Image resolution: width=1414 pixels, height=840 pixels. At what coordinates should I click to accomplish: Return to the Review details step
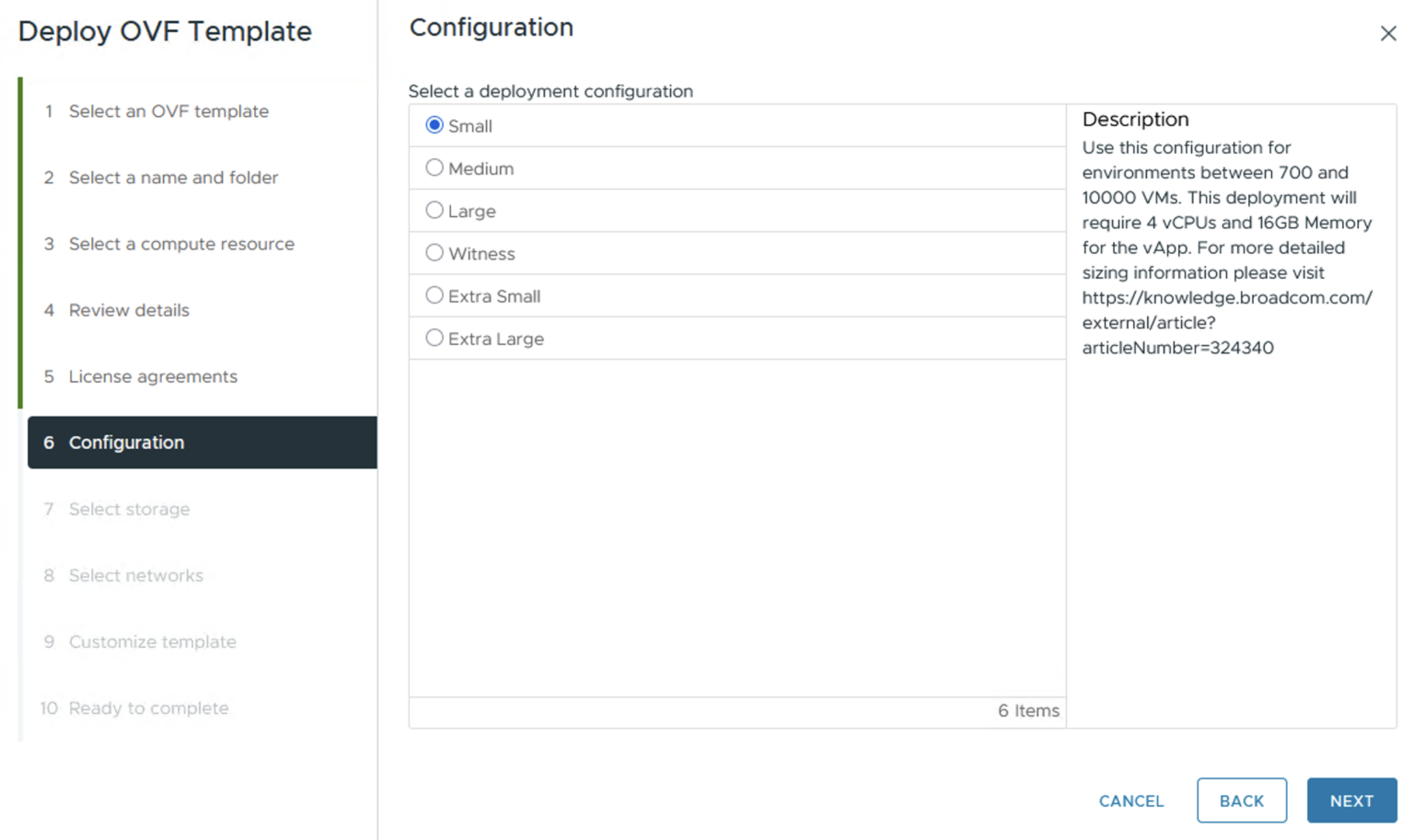(128, 310)
